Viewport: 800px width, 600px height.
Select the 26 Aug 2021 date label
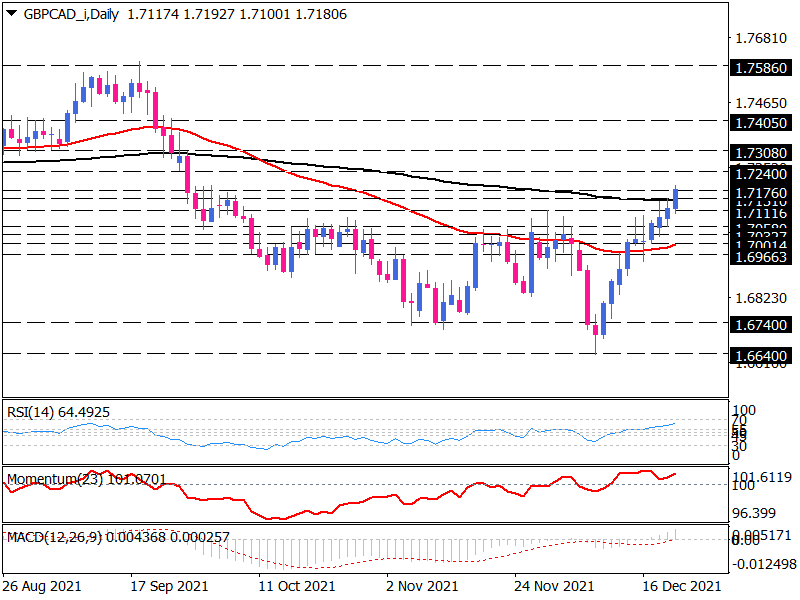coord(45,585)
